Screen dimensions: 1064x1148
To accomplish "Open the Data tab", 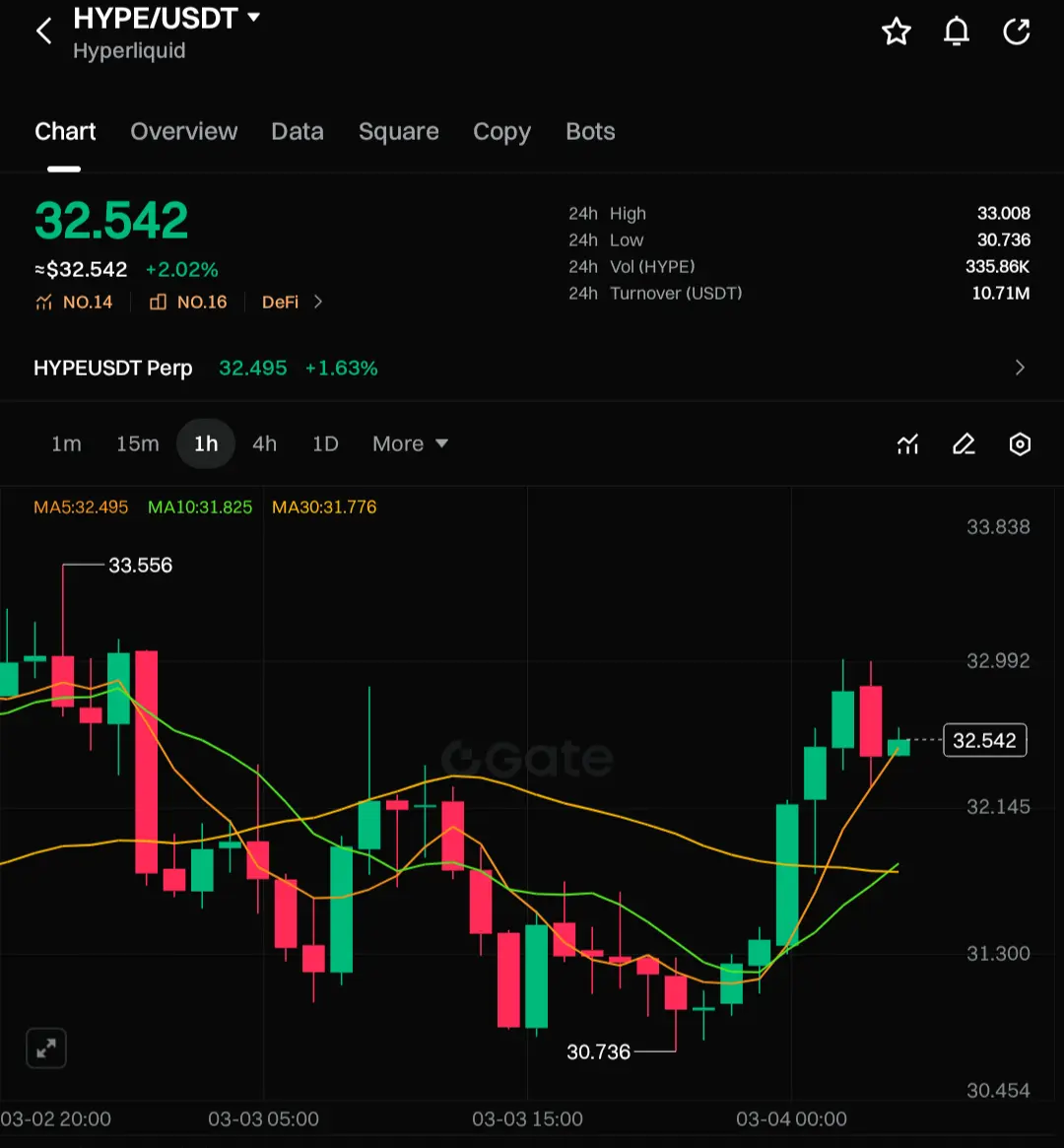I will click(298, 131).
